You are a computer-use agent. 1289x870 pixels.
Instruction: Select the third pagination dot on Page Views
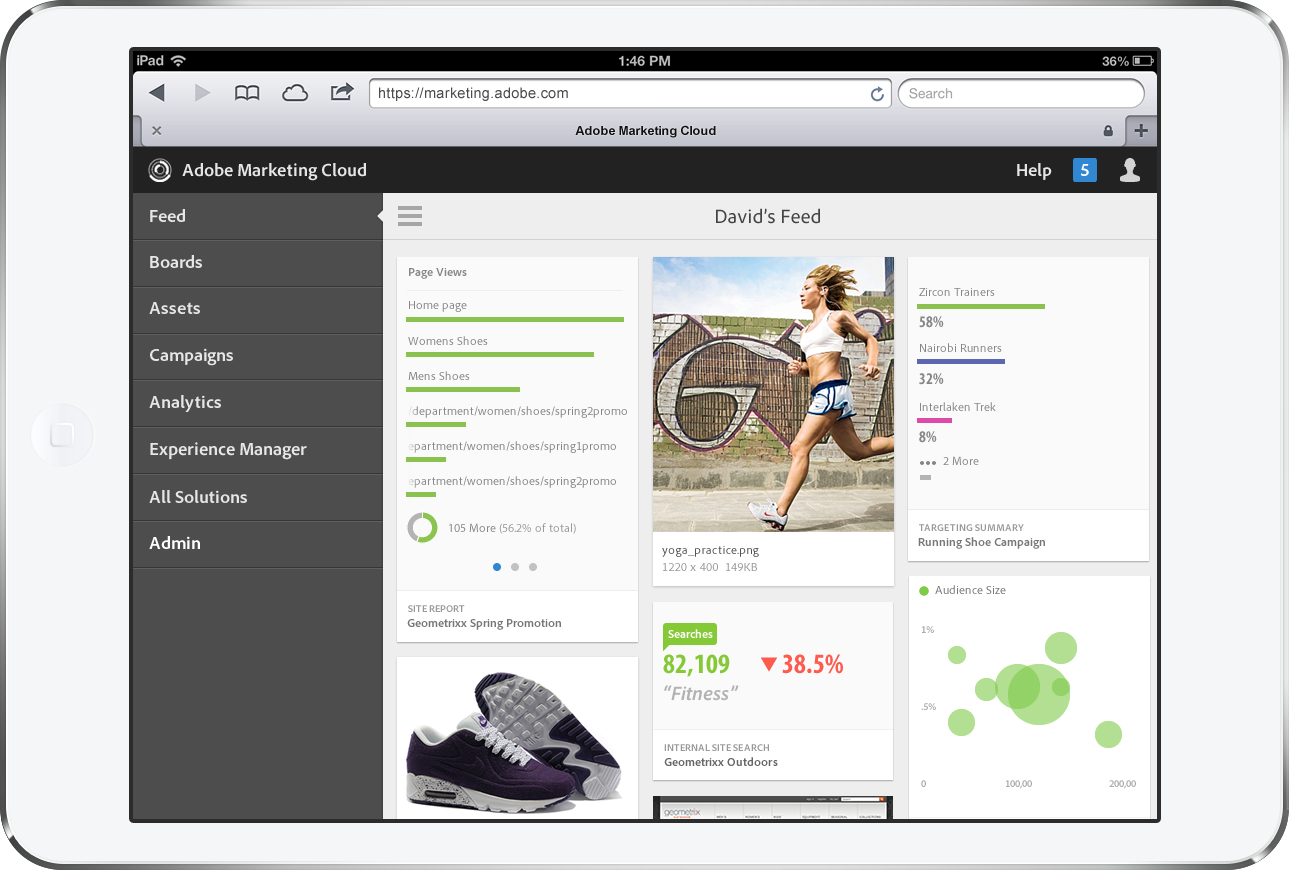(x=533, y=566)
